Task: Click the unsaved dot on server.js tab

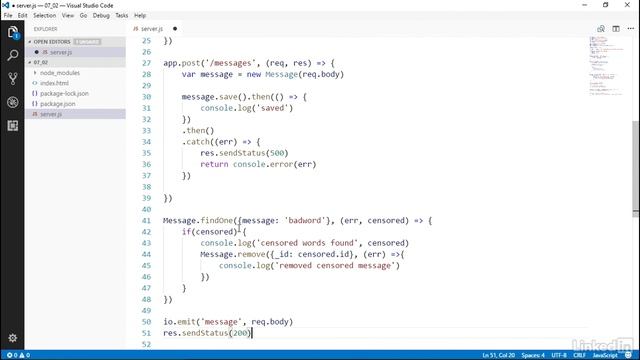Action: click(x=175, y=29)
